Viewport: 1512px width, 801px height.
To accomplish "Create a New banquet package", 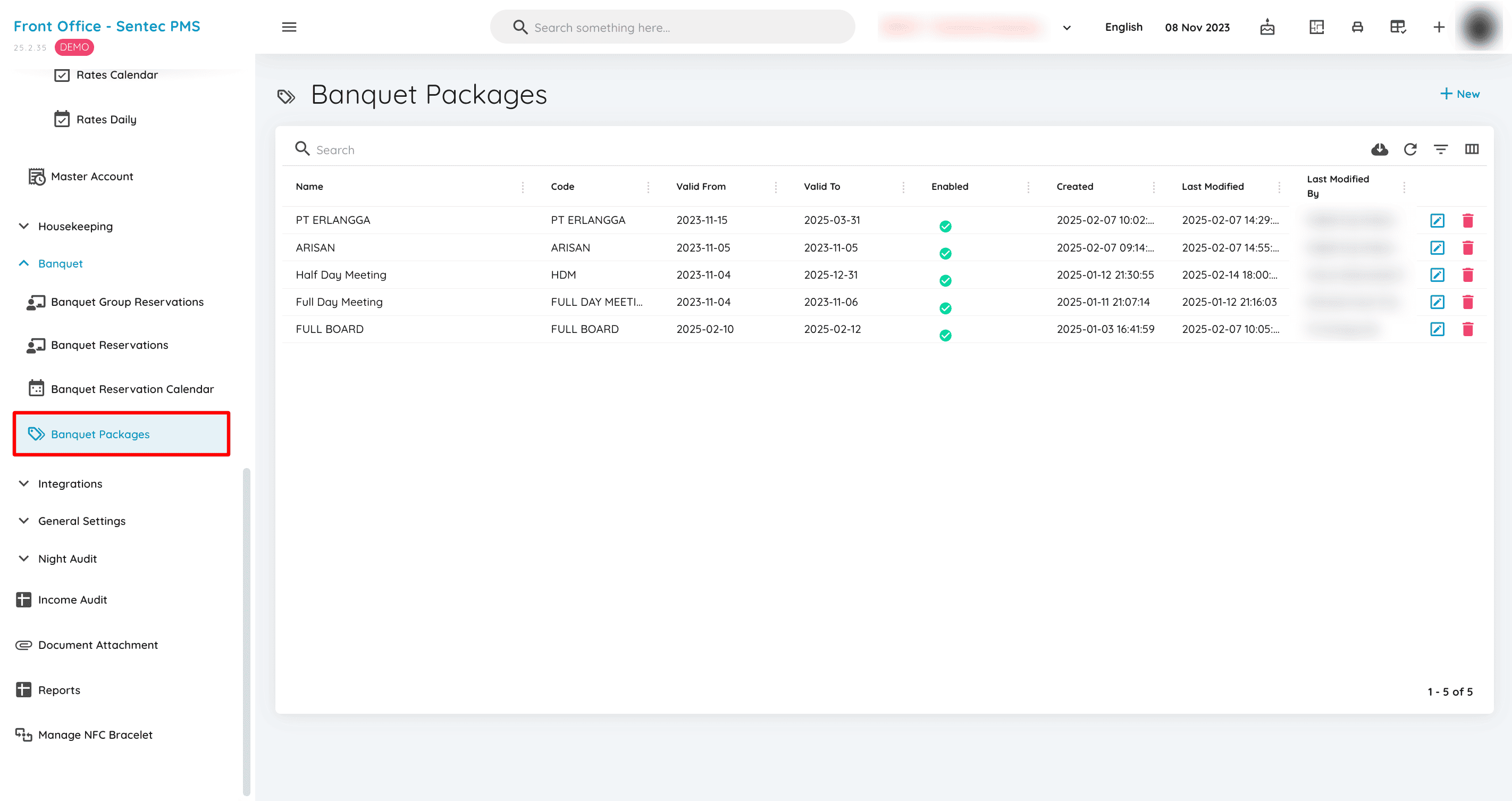I will point(1459,94).
